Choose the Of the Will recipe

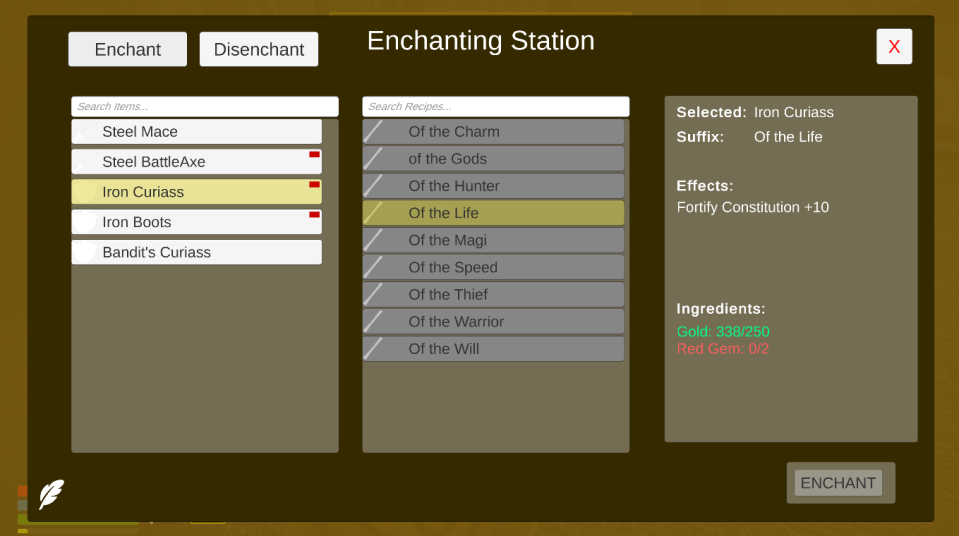[493, 349]
